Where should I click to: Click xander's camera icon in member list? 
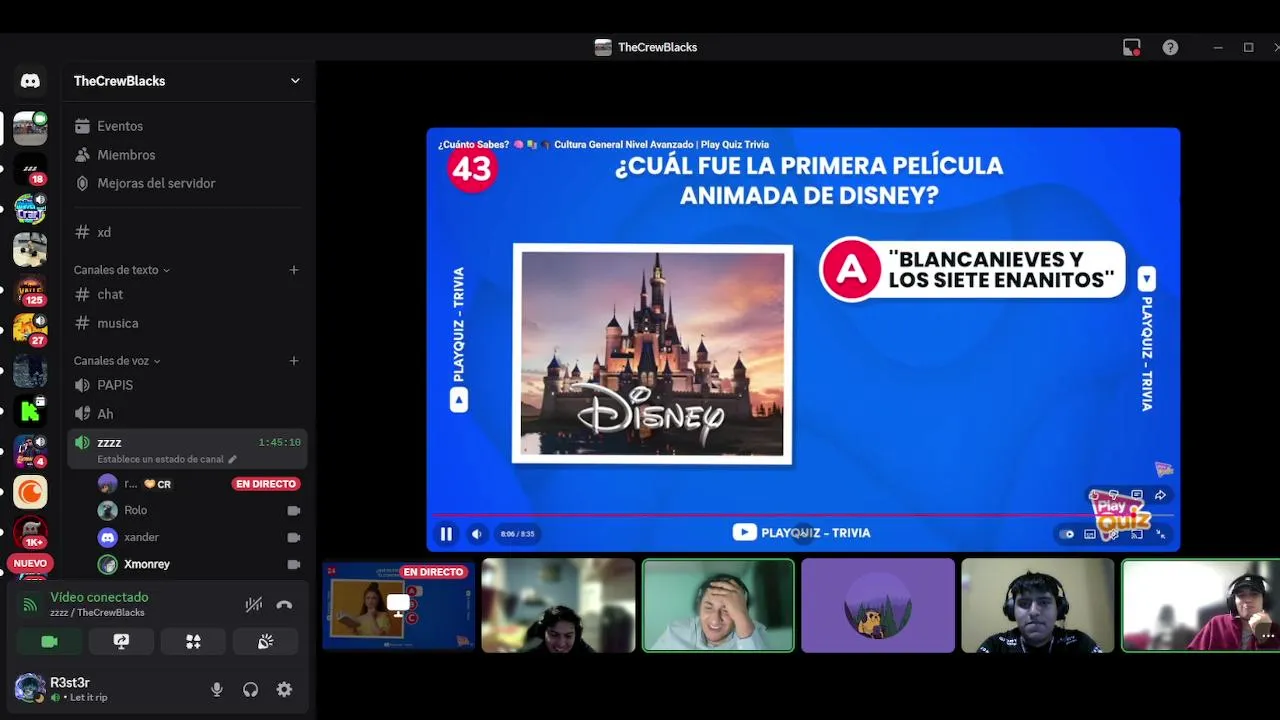(x=294, y=537)
